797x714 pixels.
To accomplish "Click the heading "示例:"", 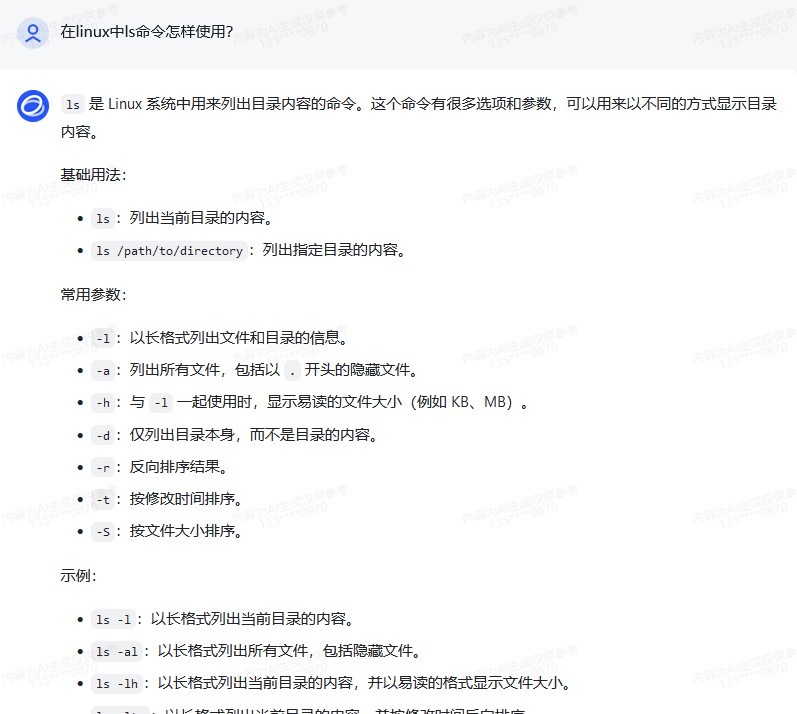I will [x=78, y=576].
